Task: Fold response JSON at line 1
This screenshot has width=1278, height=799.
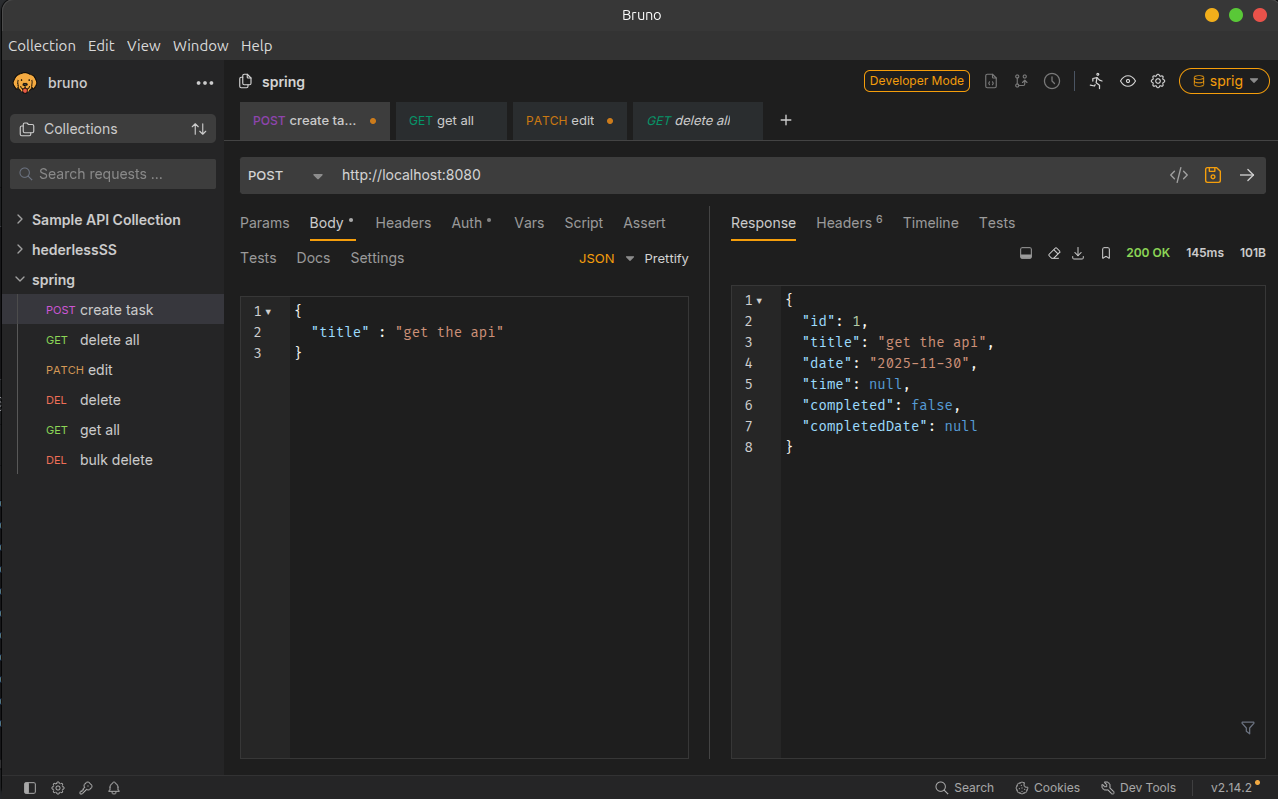Action: coord(759,300)
